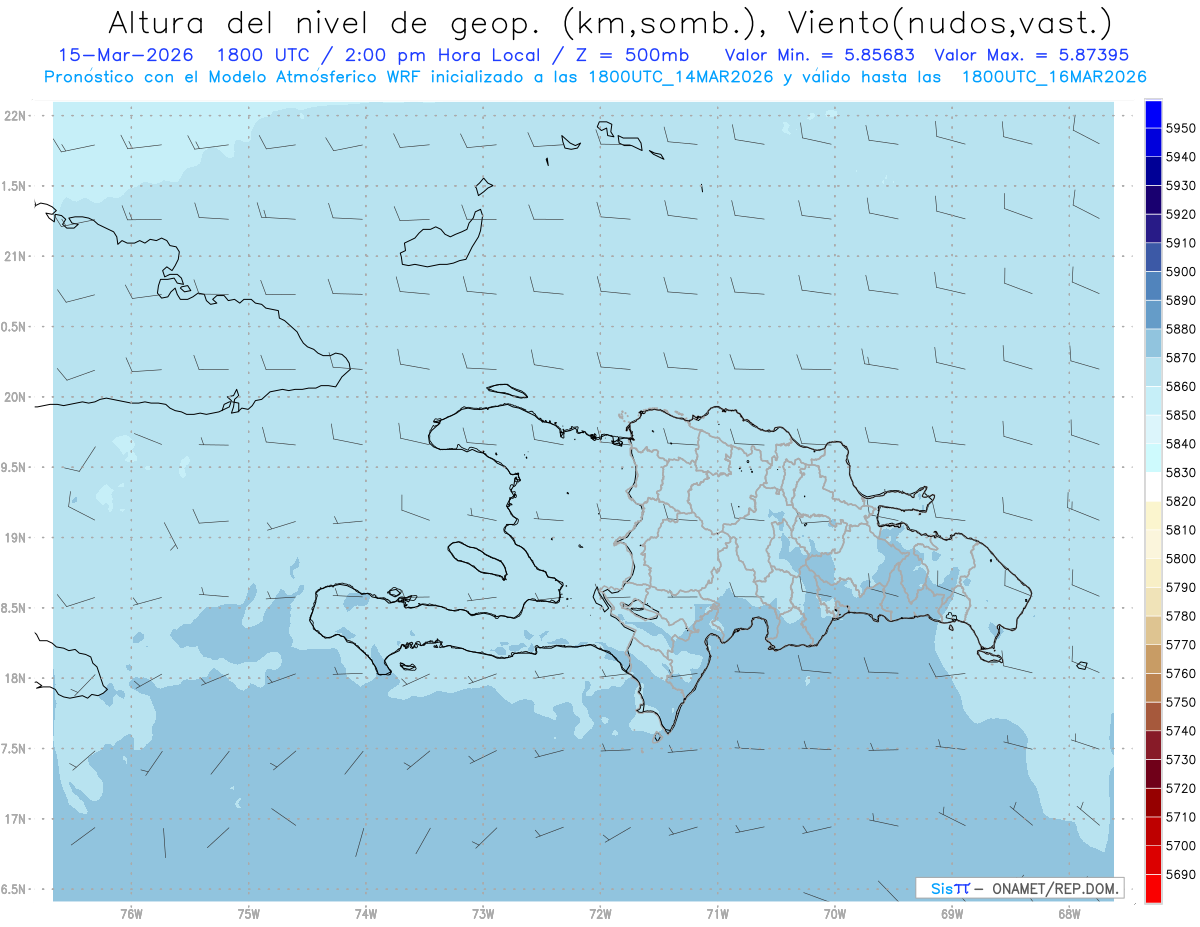Click the '71W' longitude label
Screen dimensions: 1200x927
[x=717, y=914]
